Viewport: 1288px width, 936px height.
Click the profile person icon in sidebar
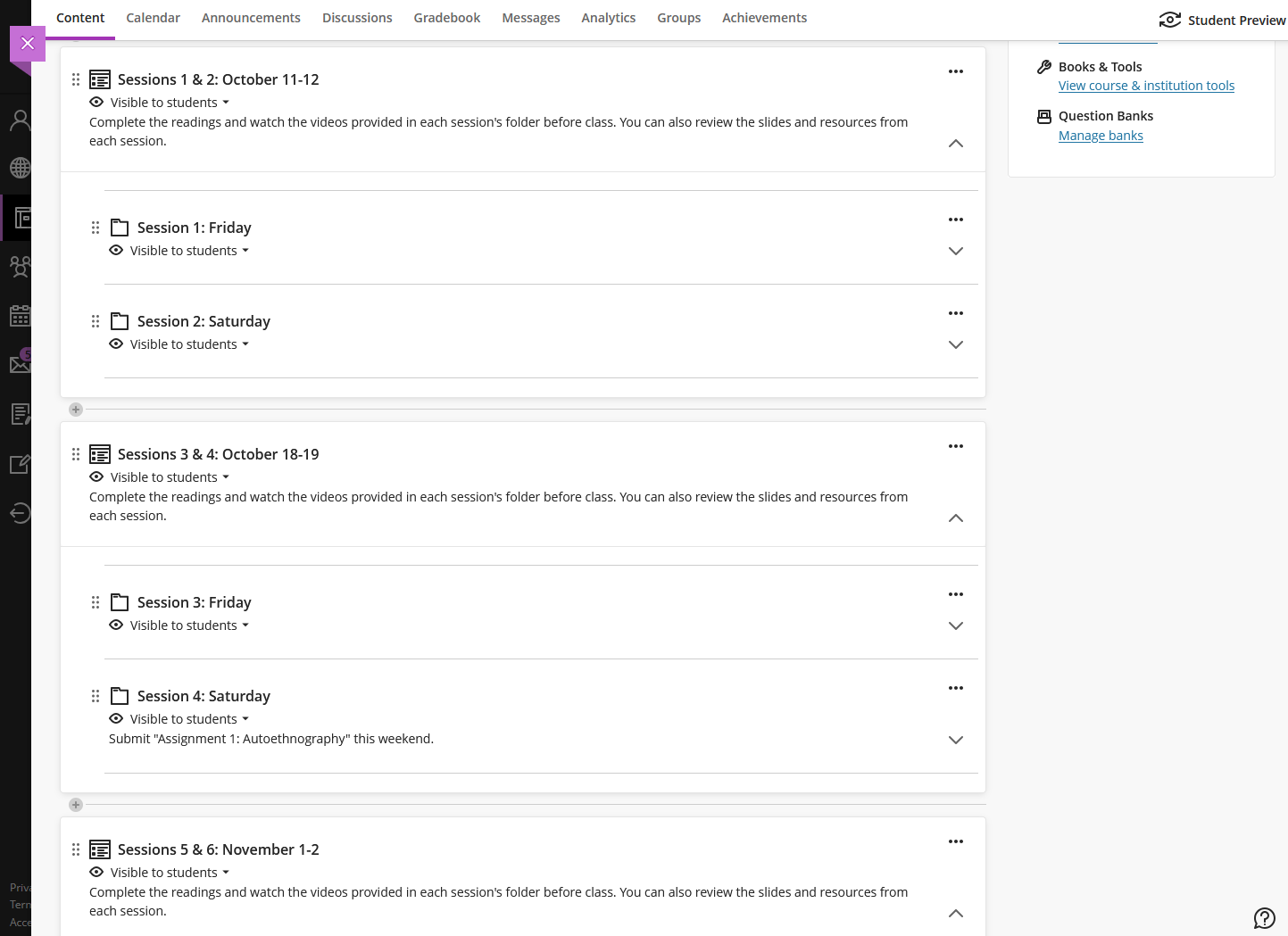[x=20, y=120]
